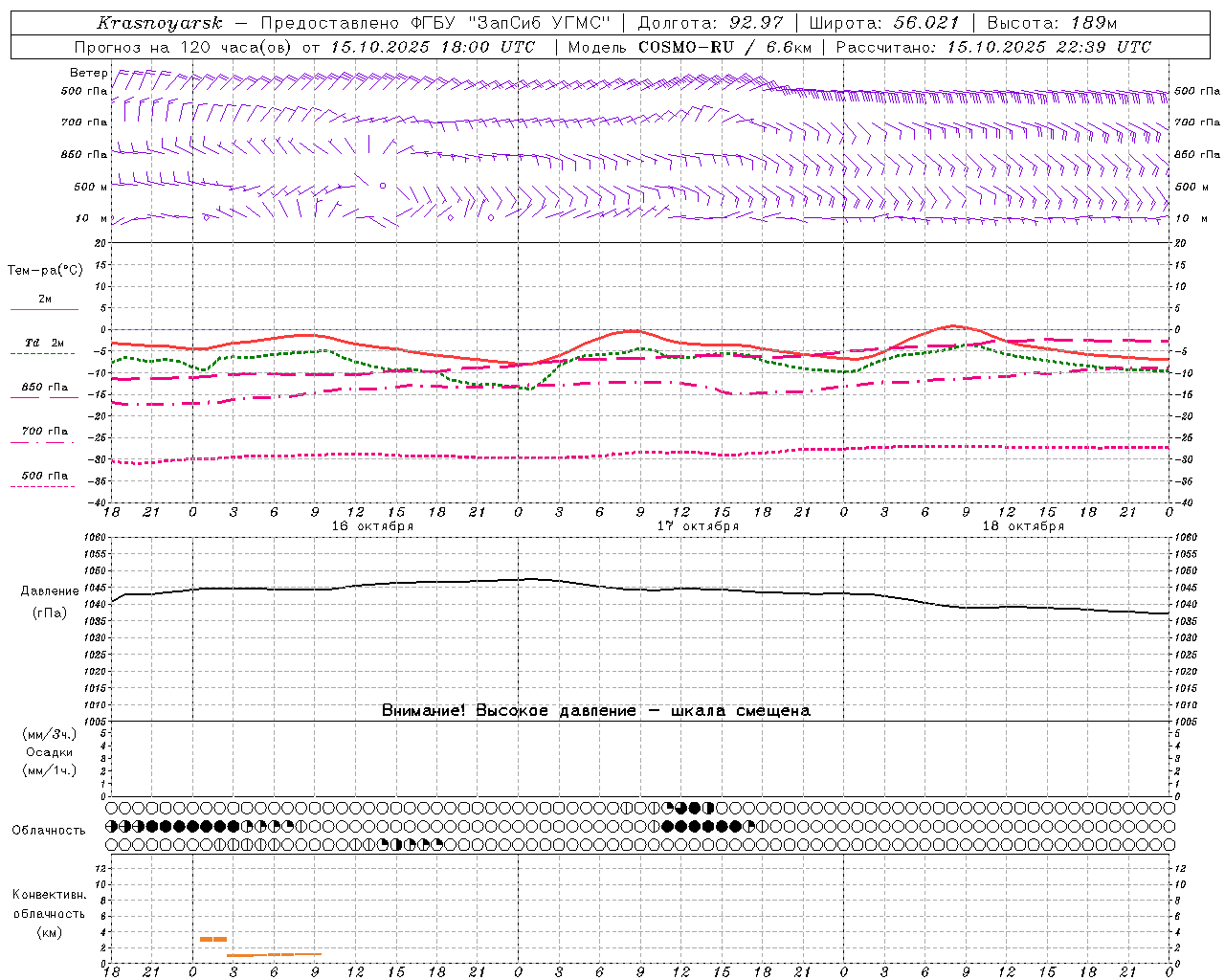The height and width of the screenshot is (980, 1225).
Task: Click the Внимание! Высокое давление warning text
Action: click(x=596, y=711)
